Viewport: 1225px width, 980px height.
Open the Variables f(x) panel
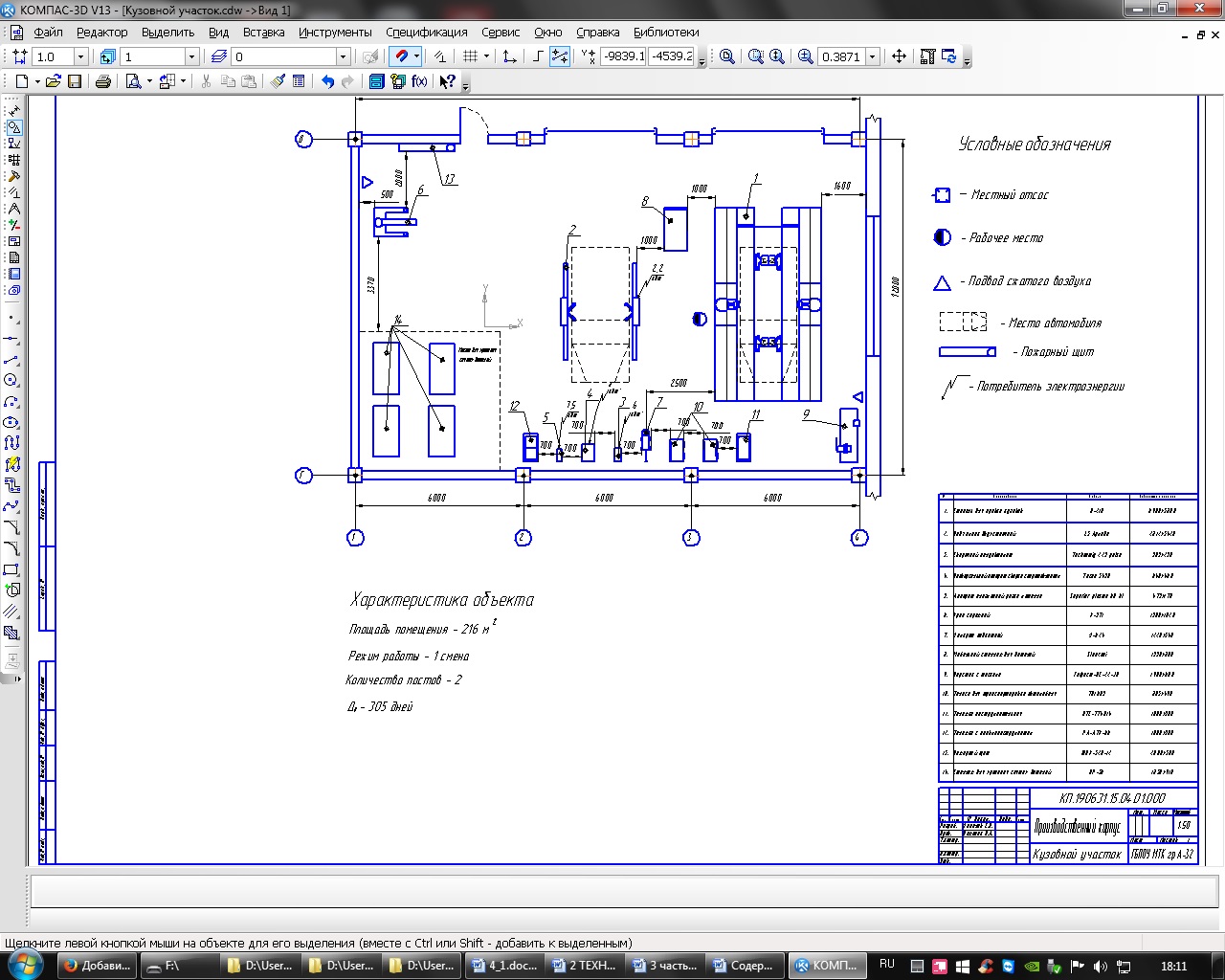[419, 82]
